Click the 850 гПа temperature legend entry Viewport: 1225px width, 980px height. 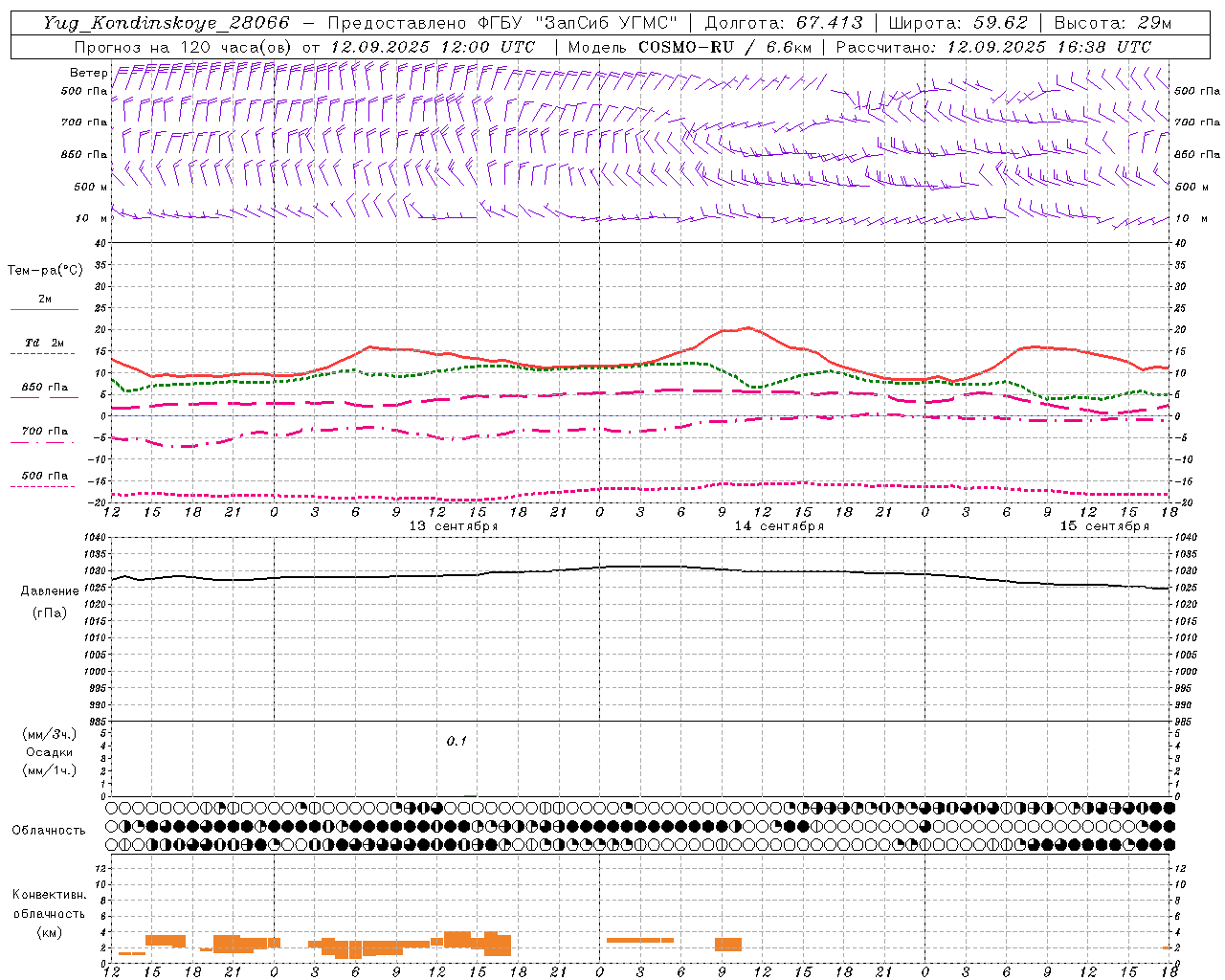(44, 388)
